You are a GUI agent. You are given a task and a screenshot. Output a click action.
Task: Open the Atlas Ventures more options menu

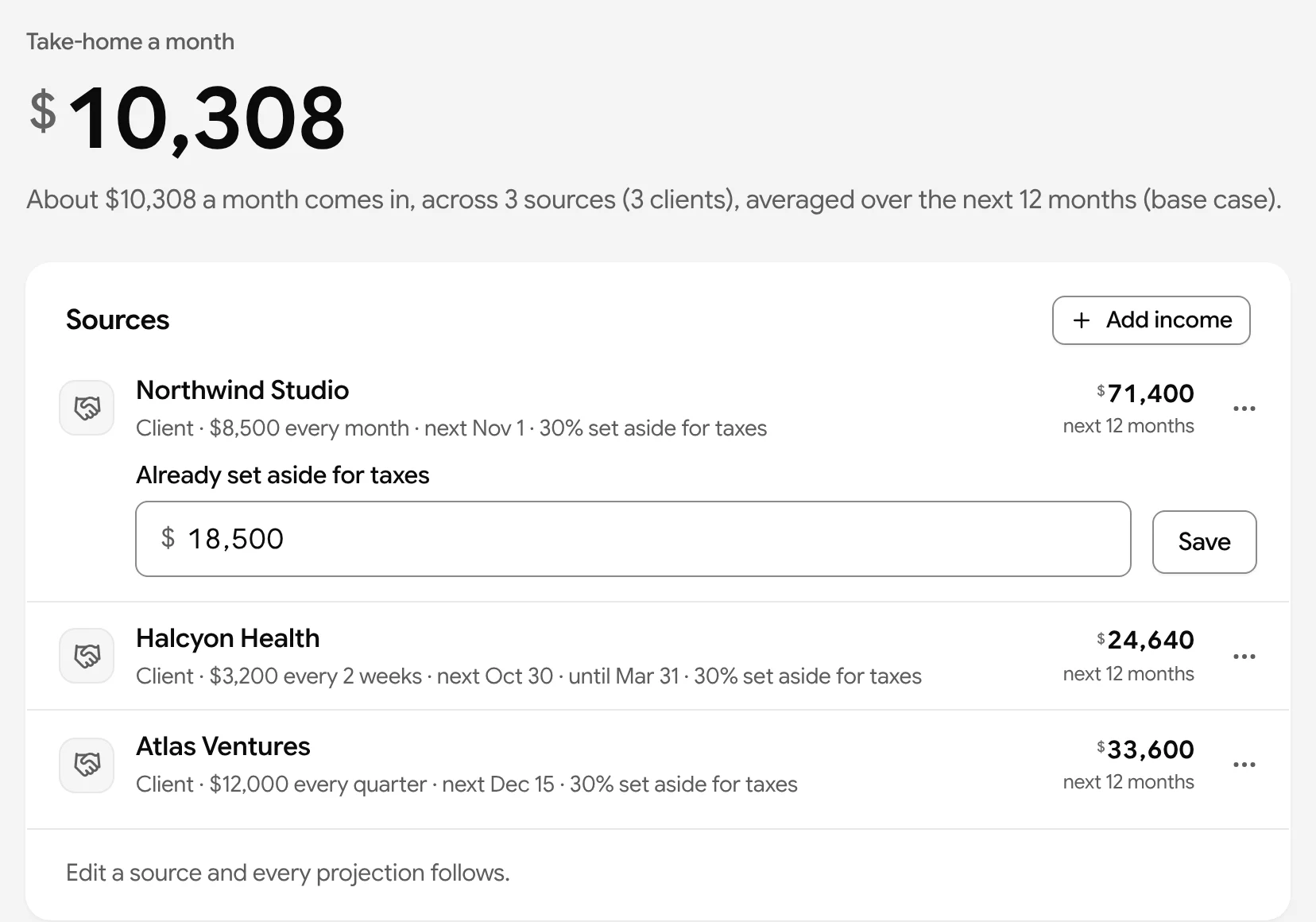(1244, 765)
